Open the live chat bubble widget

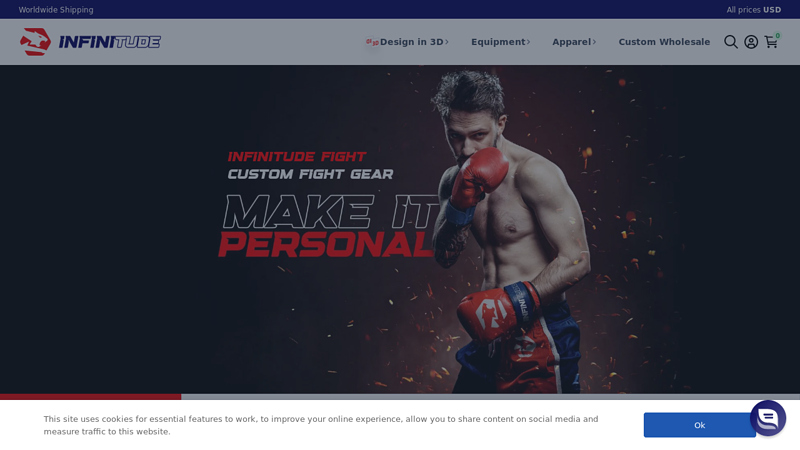tap(768, 418)
